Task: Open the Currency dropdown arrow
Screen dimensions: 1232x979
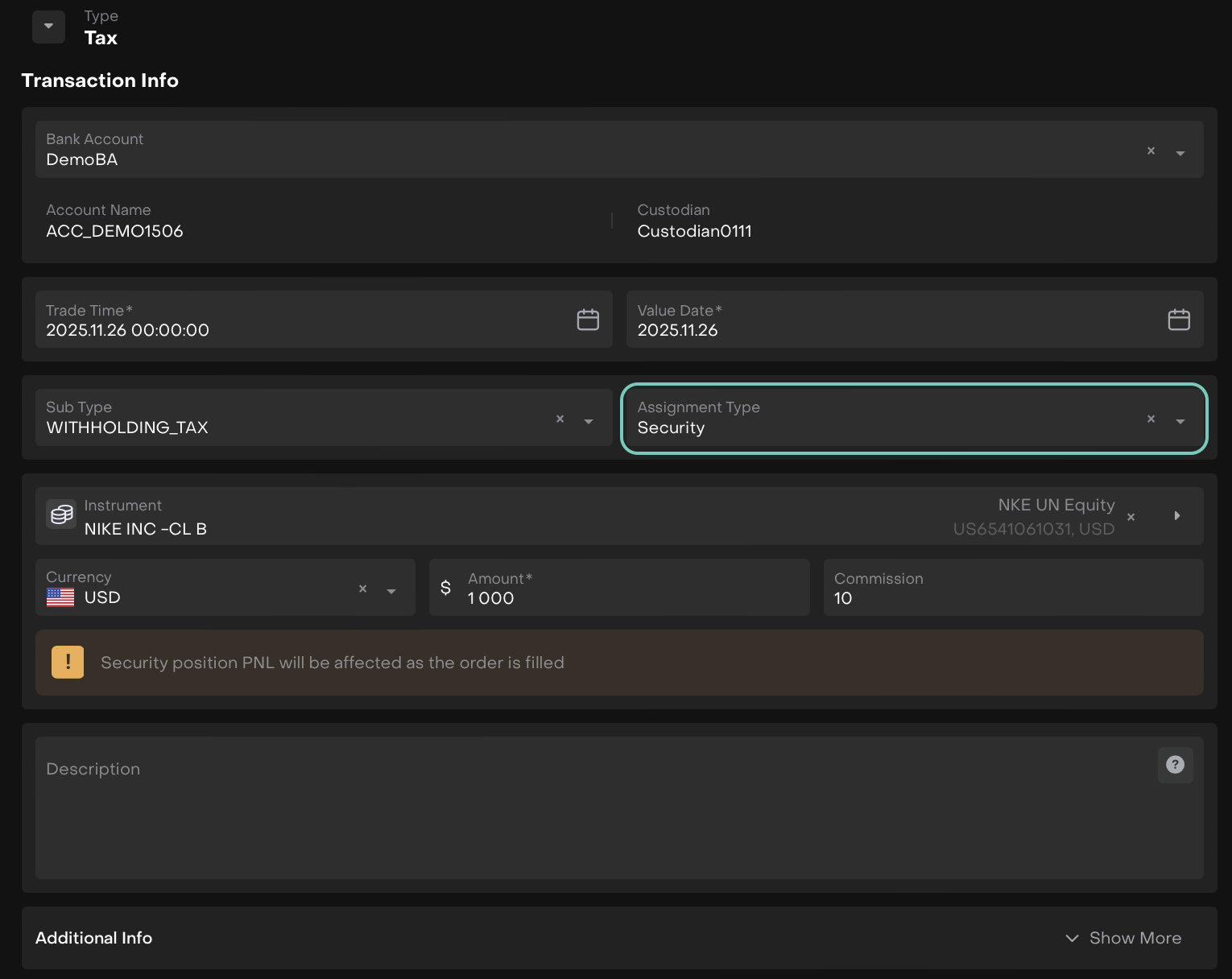Action: [x=391, y=591]
